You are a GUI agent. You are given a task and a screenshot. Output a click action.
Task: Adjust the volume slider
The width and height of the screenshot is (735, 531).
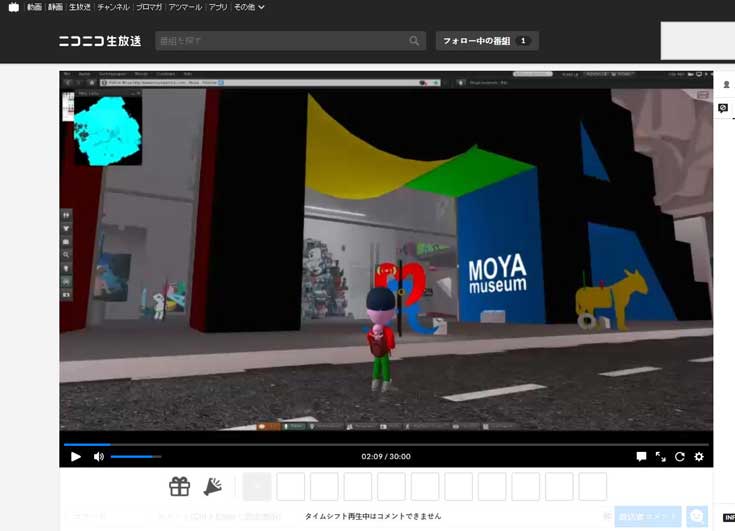click(135, 457)
